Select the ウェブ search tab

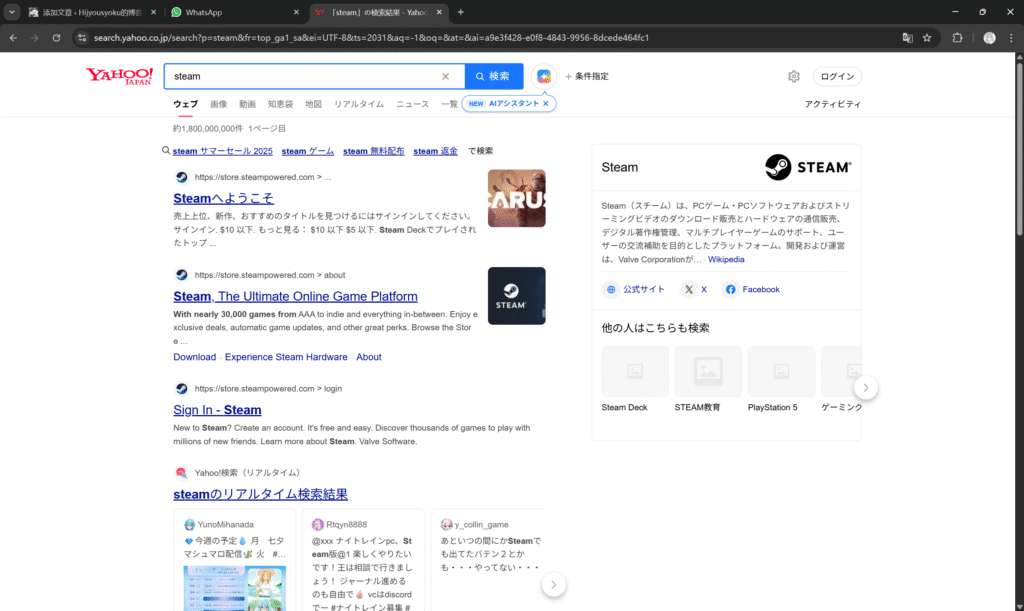point(185,104)
